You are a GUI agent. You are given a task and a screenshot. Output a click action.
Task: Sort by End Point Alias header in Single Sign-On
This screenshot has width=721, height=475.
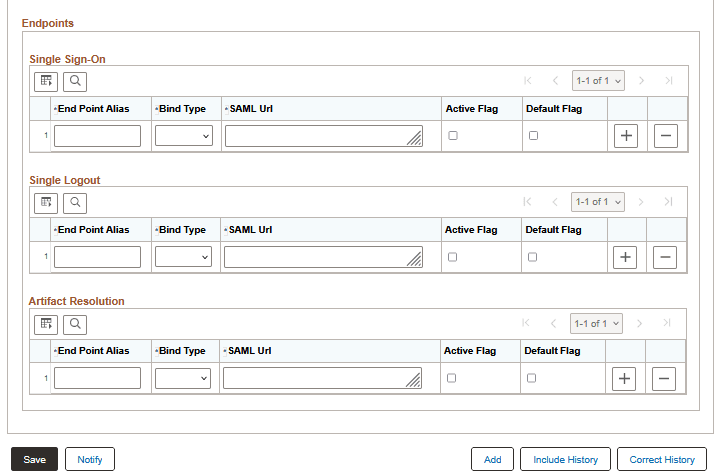pyautogui.click(x=93, y=109)
